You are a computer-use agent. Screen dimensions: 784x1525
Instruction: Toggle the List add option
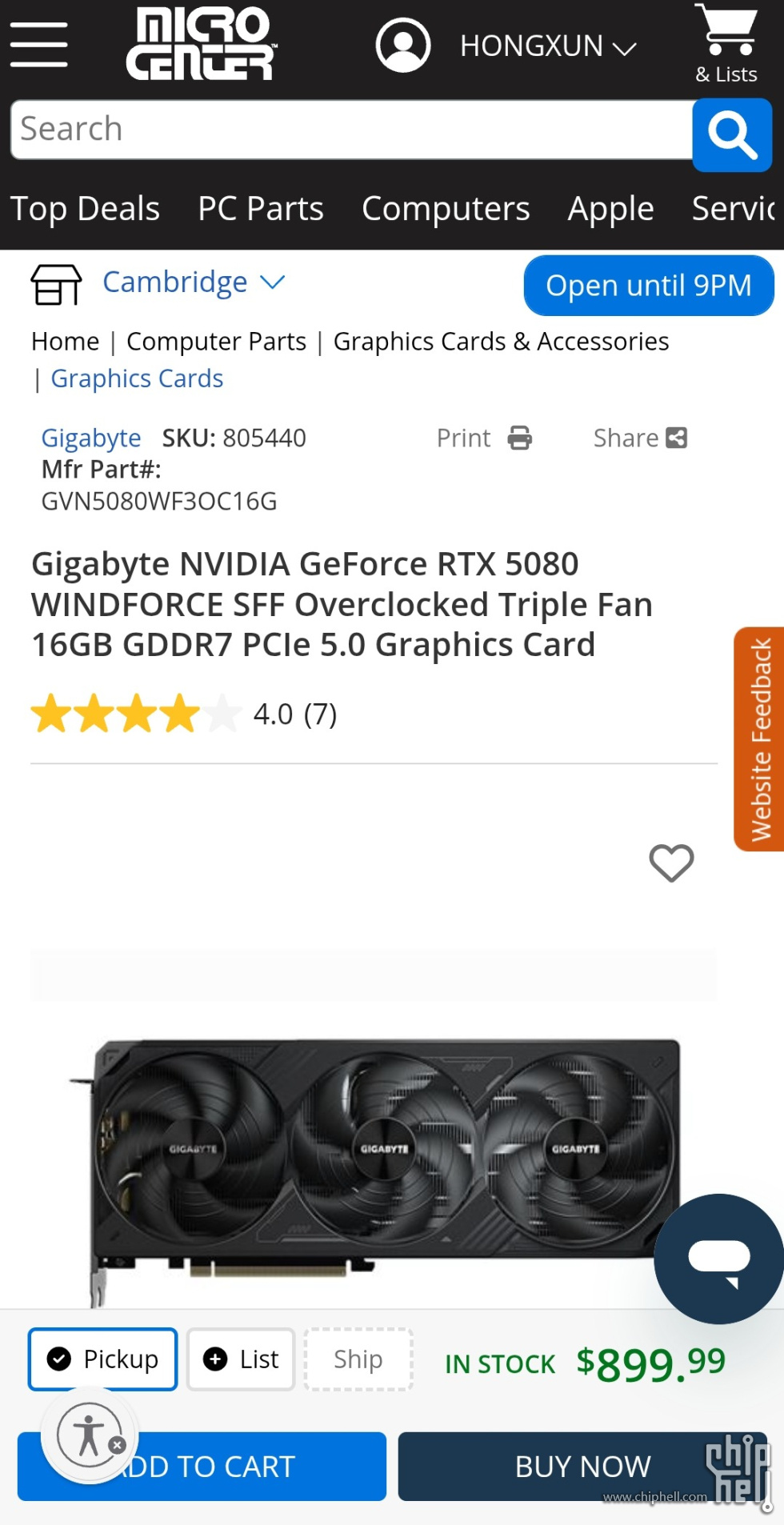click(241, 1359)
